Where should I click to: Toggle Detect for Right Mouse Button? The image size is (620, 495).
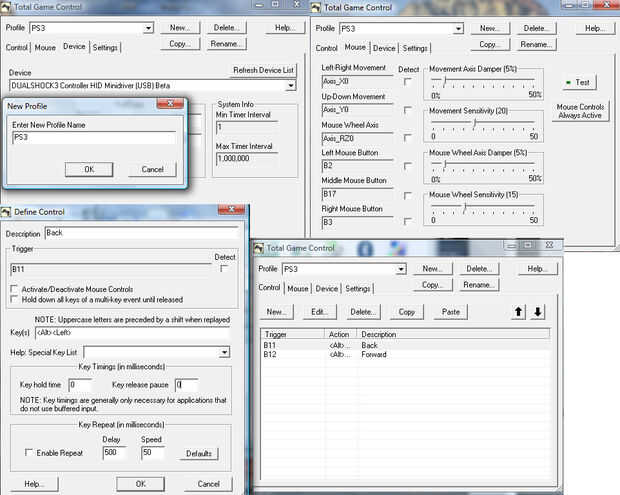click(408, 222)
